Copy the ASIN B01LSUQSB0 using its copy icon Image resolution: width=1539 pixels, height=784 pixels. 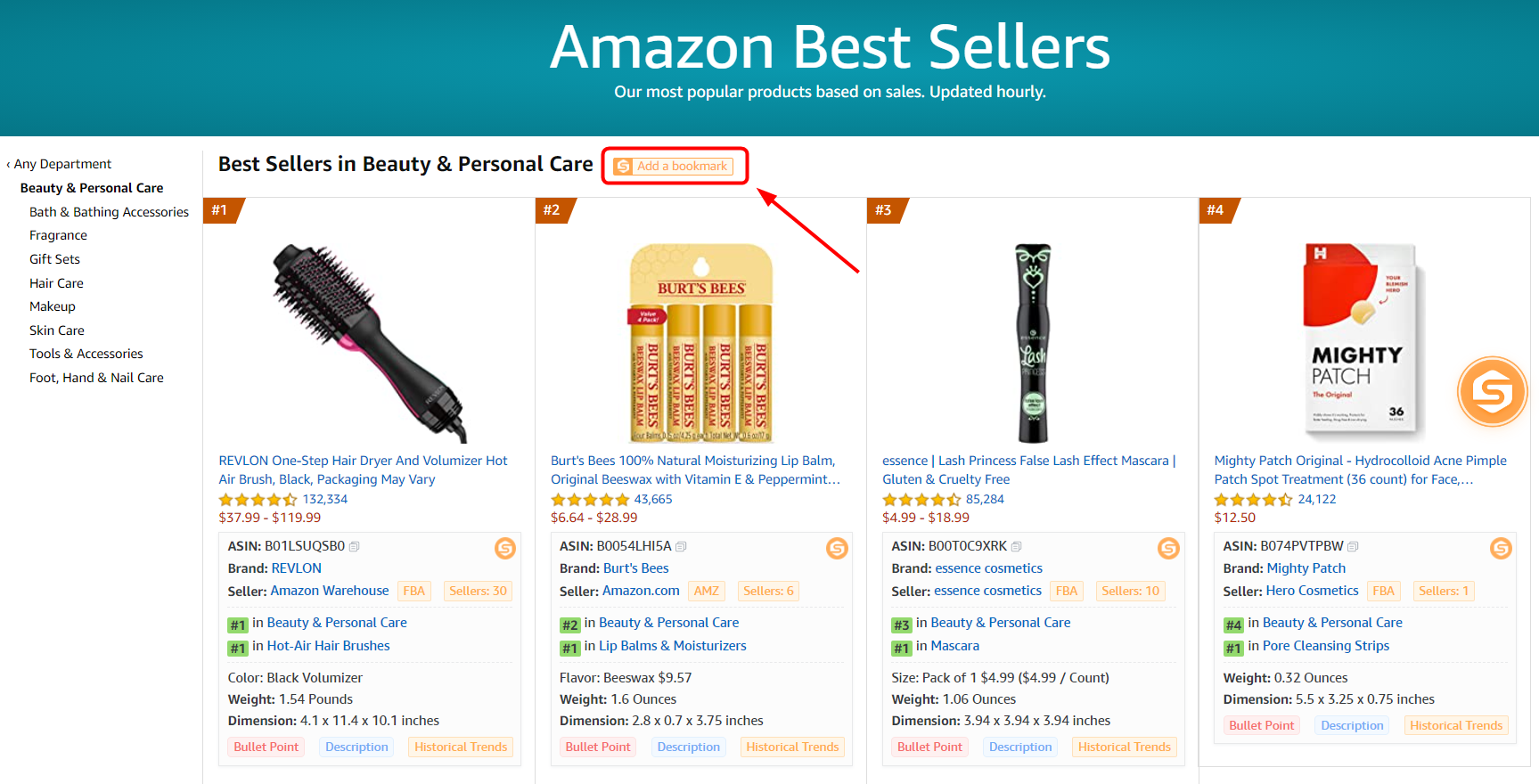pos(355,546)
